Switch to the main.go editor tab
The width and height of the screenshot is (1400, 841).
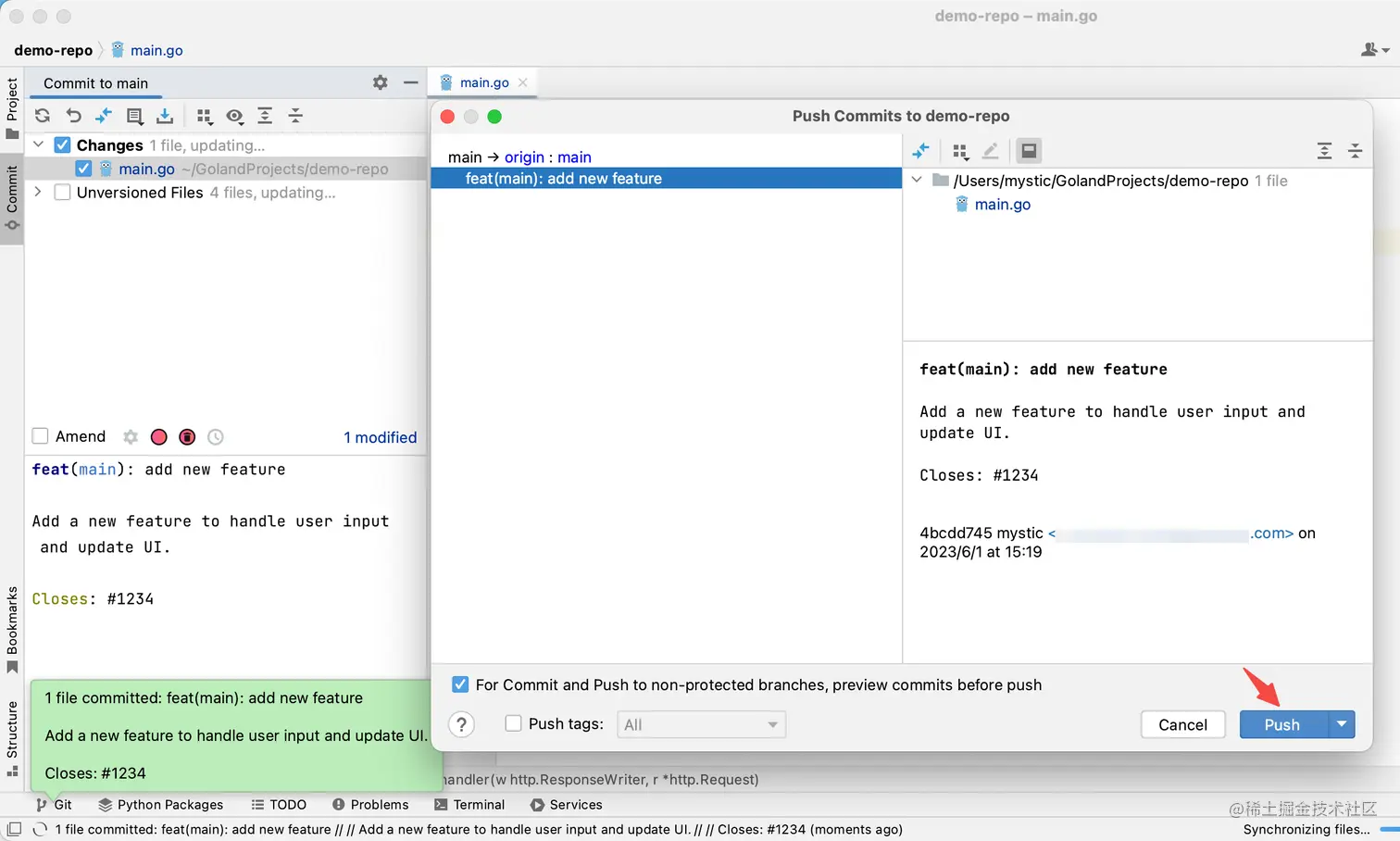click(484, 82)
